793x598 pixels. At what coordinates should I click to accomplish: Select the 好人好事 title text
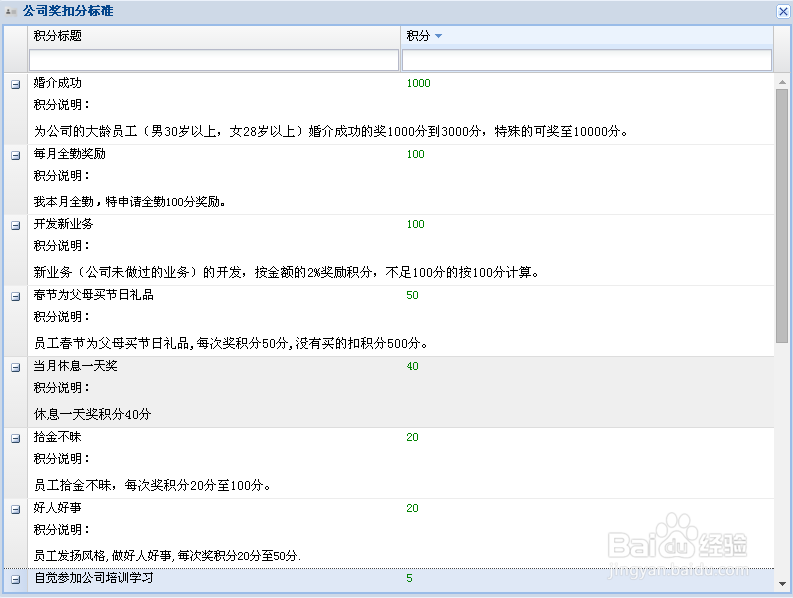tap(58, 507)
